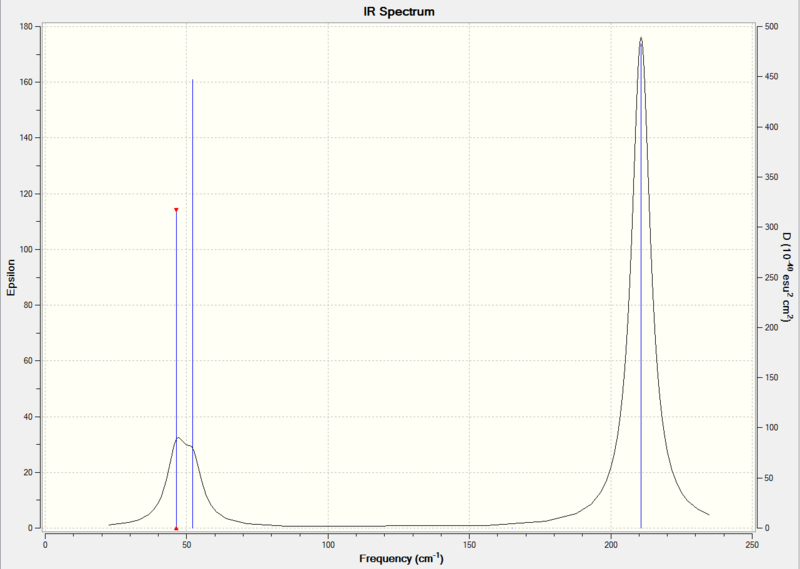Select the blue vibration line near 210 cm-1
Screen dimensions: 800x569
pyautogui.click(x=641, y=286)
